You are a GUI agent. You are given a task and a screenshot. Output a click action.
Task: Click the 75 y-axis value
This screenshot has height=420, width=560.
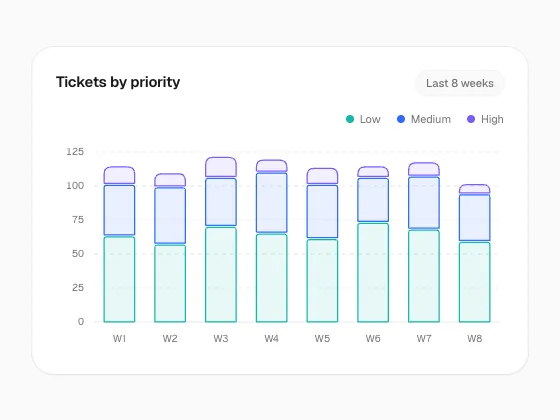point(78,220)
